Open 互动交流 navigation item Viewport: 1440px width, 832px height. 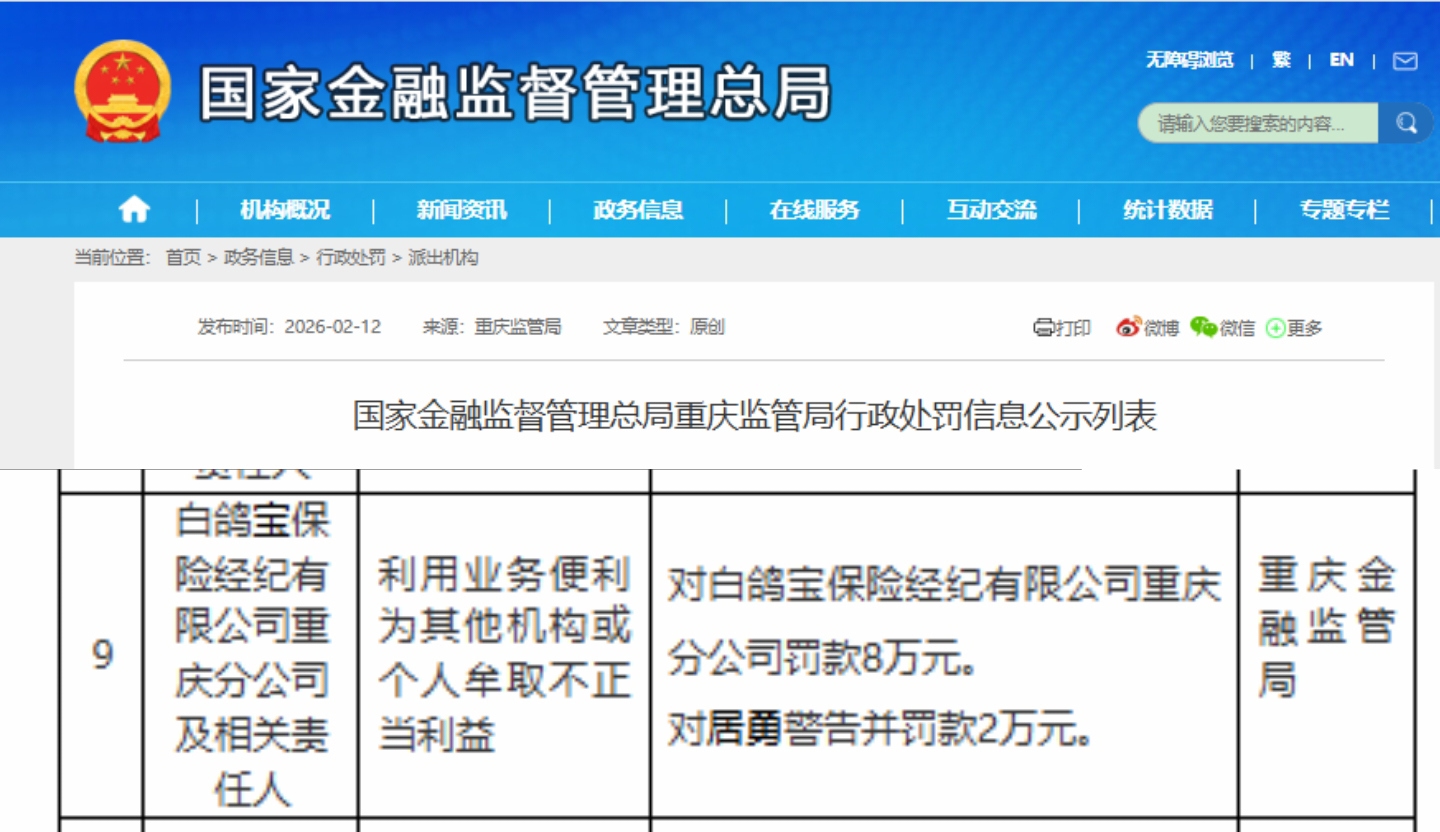click(991, 210)
